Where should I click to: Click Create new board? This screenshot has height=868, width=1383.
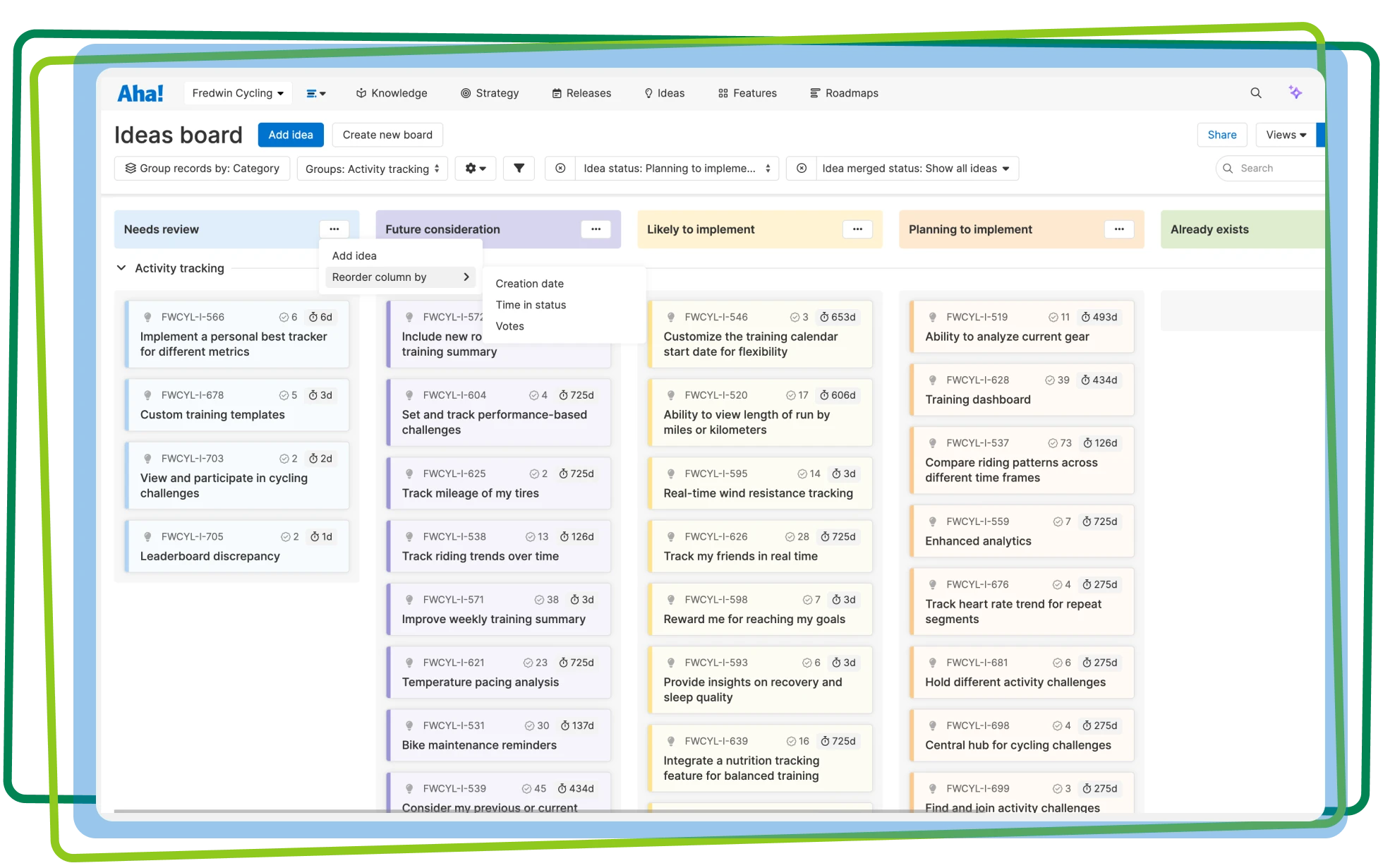click(387, 135)
